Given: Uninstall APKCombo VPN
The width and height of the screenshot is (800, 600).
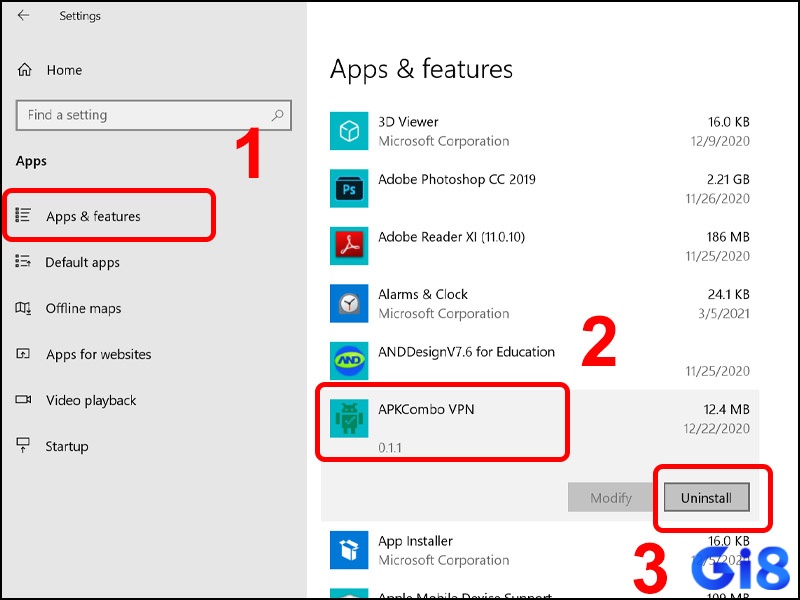Looking at the screenshot, I should click(x=707, y=497).
